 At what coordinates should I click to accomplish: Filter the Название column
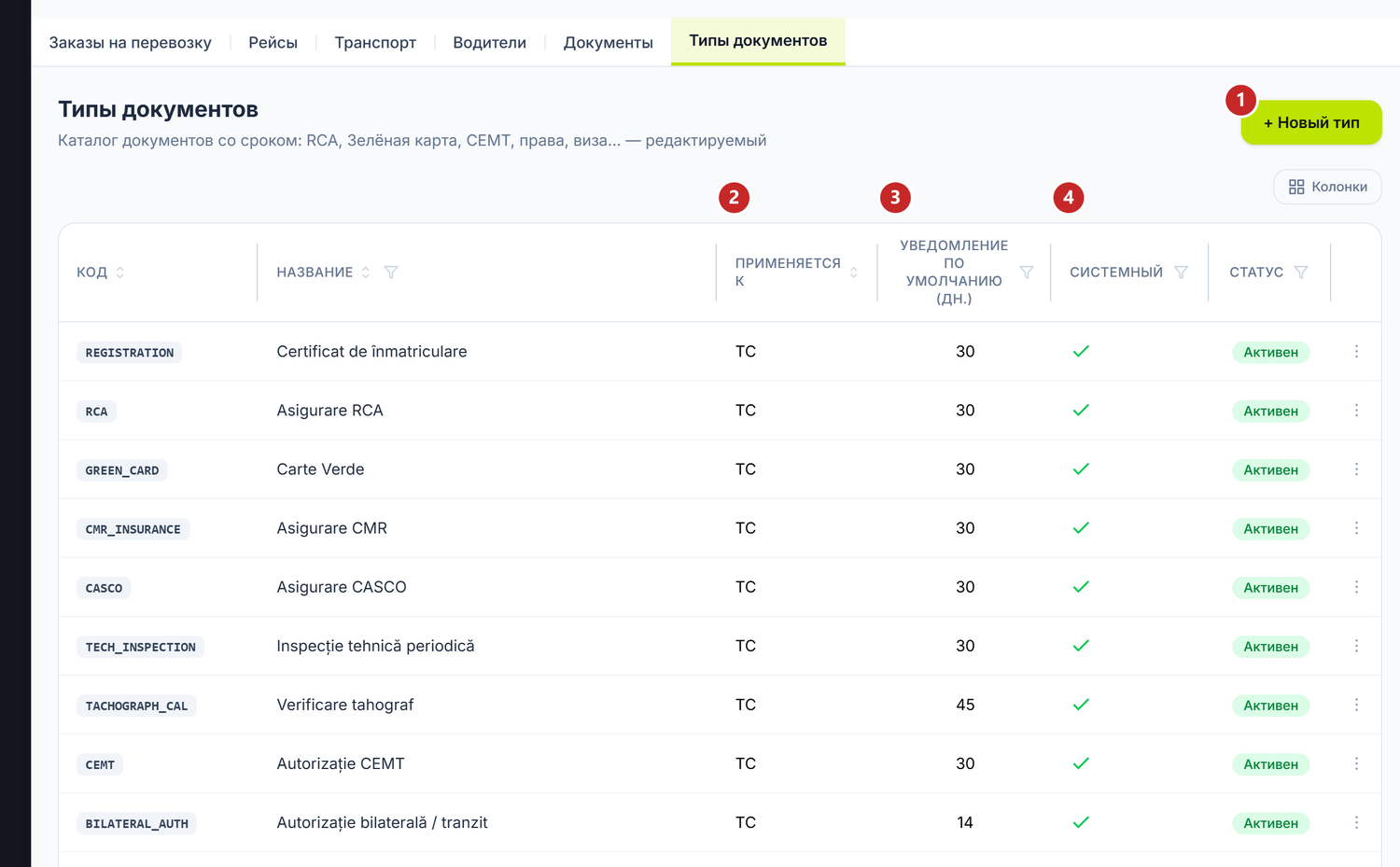pos(391,273)
